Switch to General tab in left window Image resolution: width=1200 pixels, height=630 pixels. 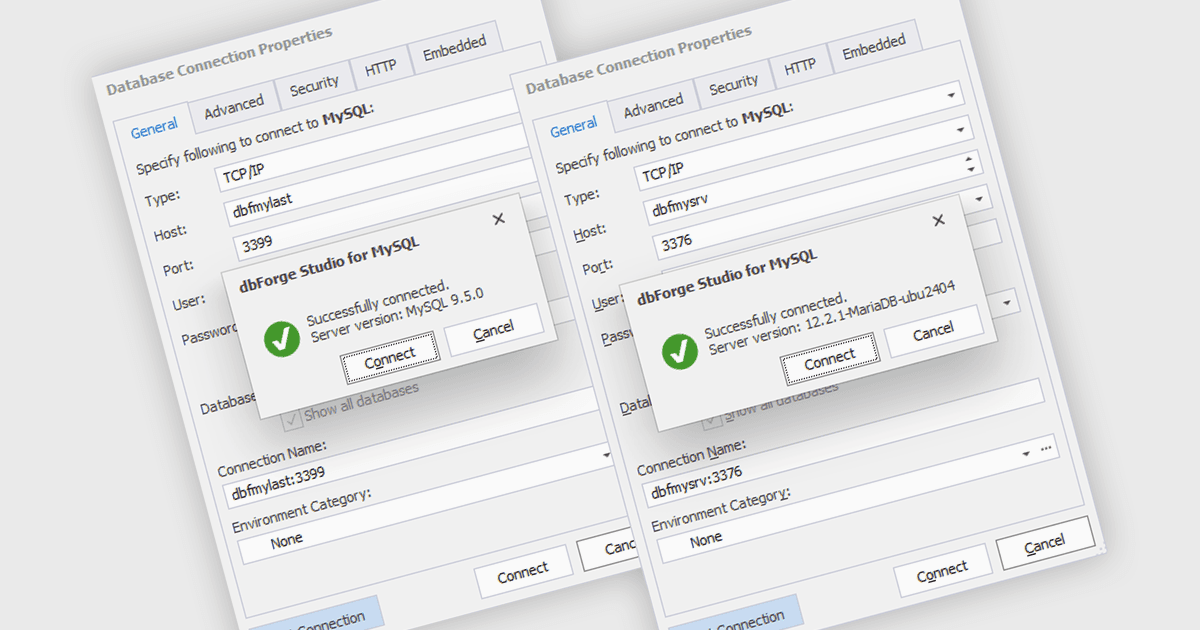coord(154,126)
